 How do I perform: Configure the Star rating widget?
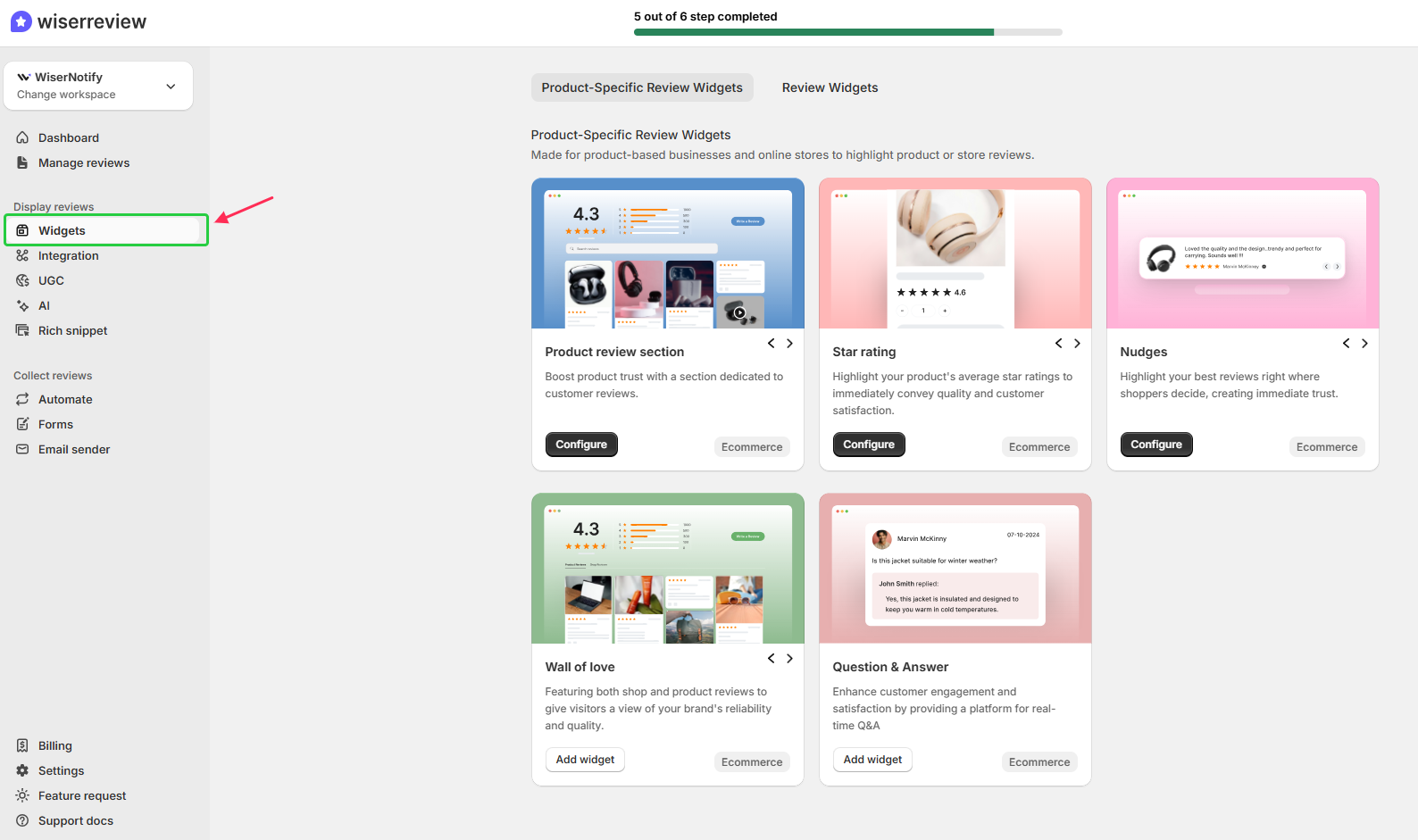click(x=869, y=445)
